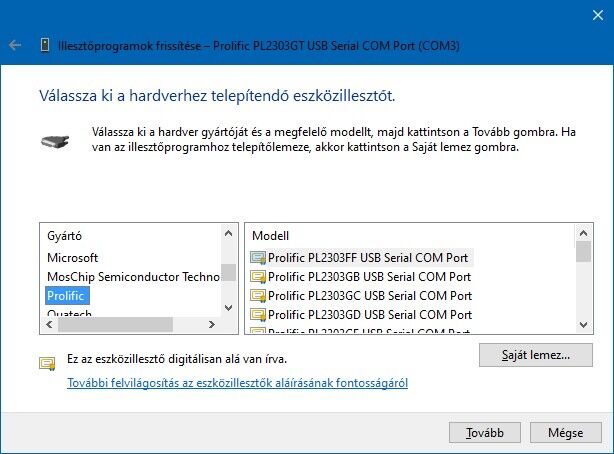This screenshot has height=454, width=614.
Task: Click the certificate icon next to PL2303GD
Action: pyautogui.click(x=258, y=314)
